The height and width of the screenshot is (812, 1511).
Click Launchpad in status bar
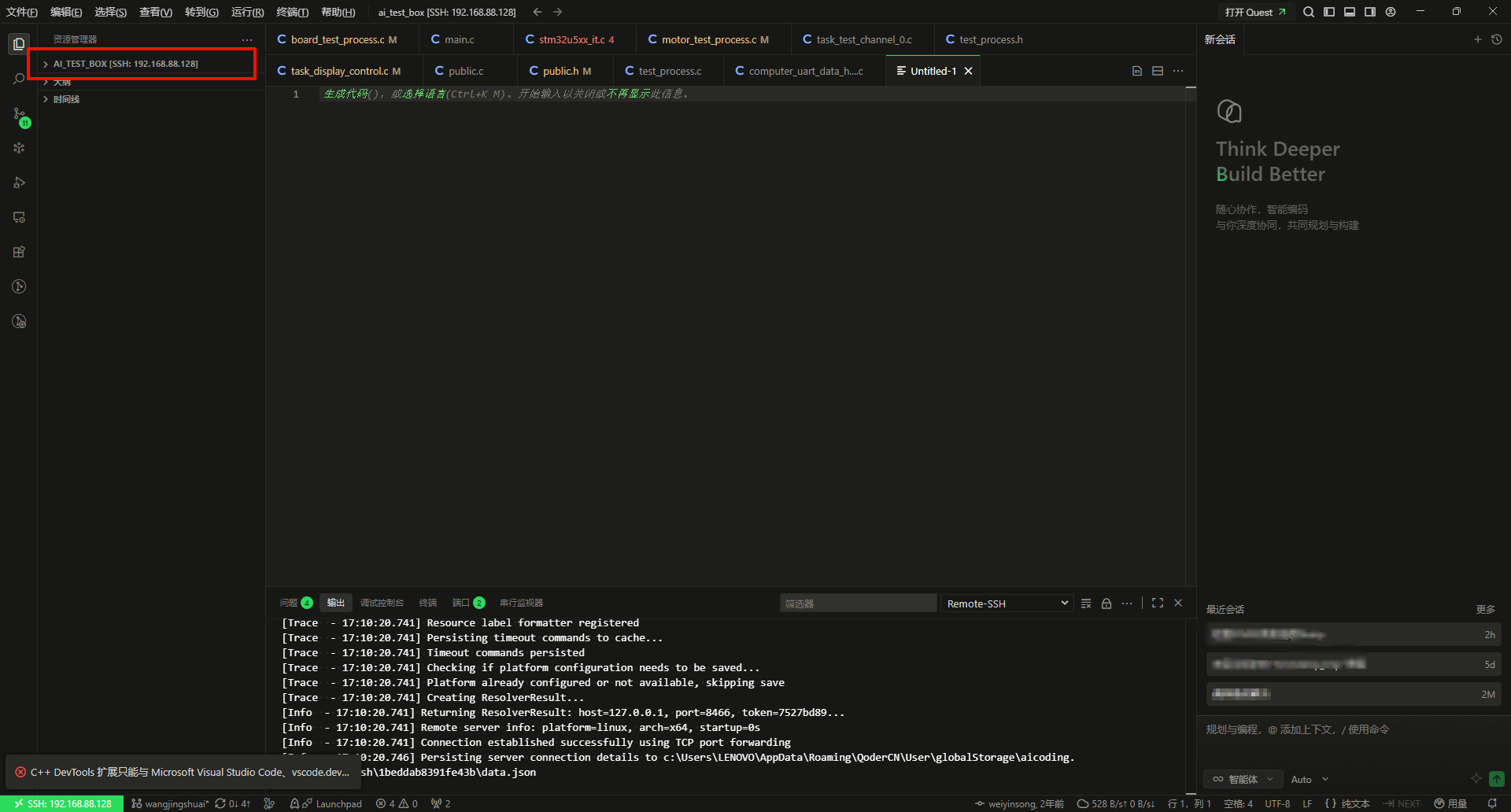tap(326, 803)
